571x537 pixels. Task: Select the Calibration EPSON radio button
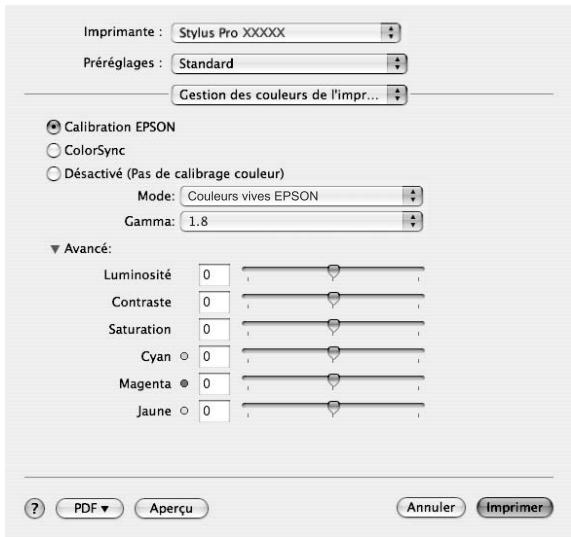click(54, 127)
